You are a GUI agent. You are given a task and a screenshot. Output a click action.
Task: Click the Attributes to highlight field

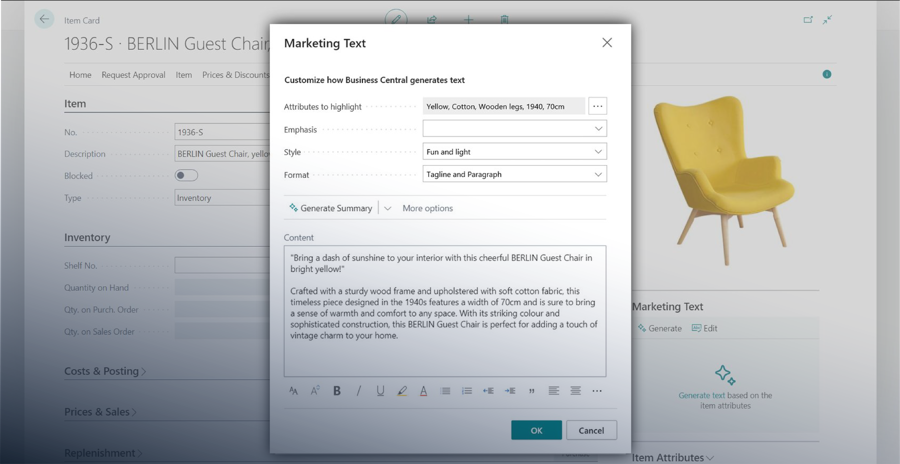point(504,106)
